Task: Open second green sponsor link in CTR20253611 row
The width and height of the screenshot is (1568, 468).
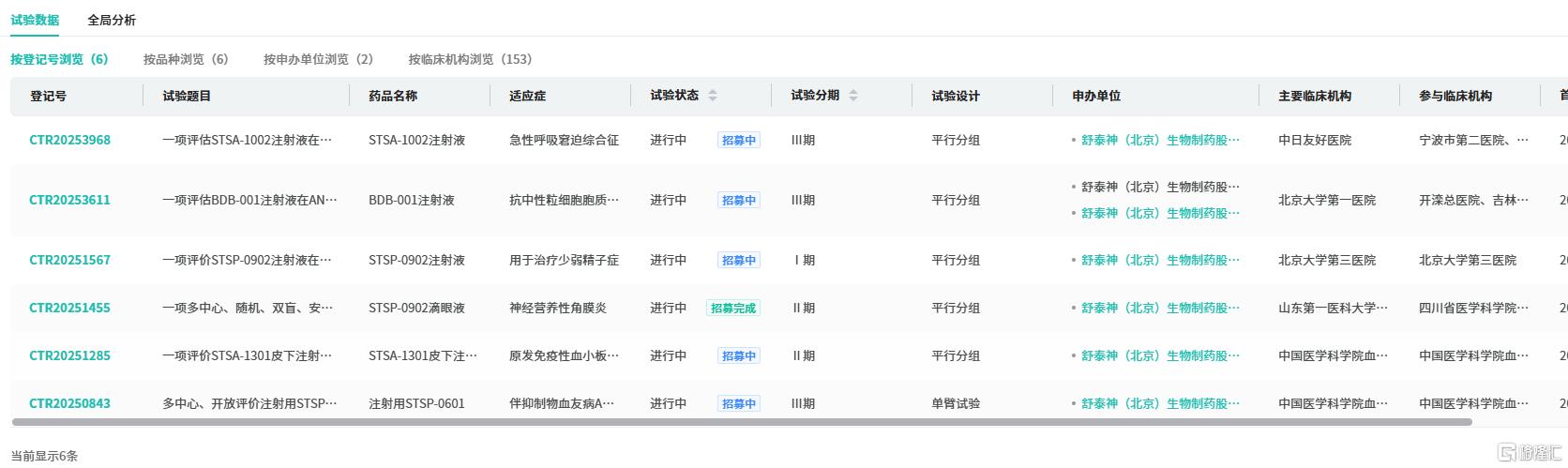Action: coord(1160,213)
